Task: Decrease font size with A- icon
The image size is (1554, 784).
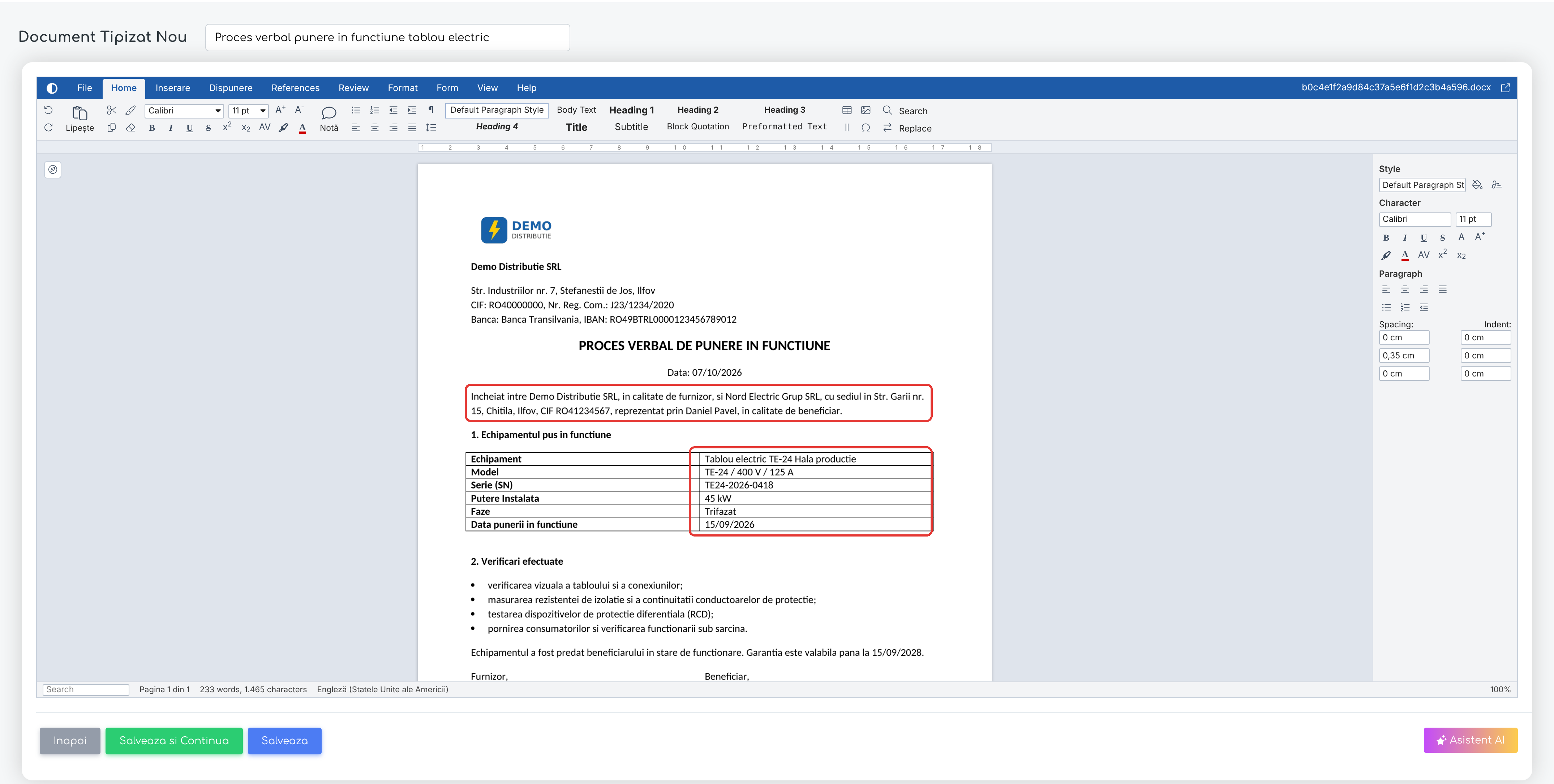Action: (x=299, y=110)
